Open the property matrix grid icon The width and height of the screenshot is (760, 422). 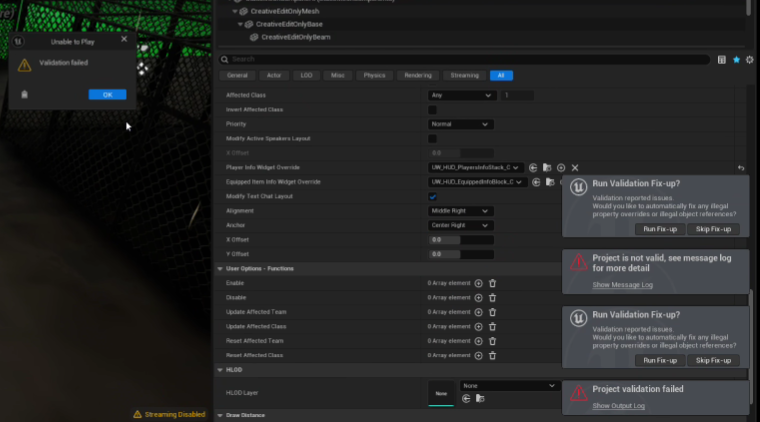click(722, 60)
